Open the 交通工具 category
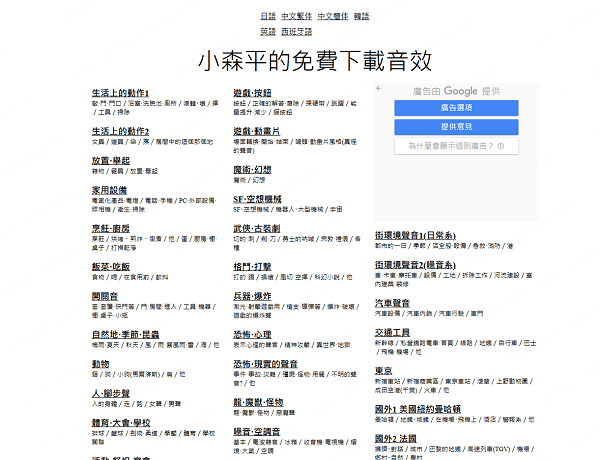Screen dimensions: 600x460 [x=392, y=333]
